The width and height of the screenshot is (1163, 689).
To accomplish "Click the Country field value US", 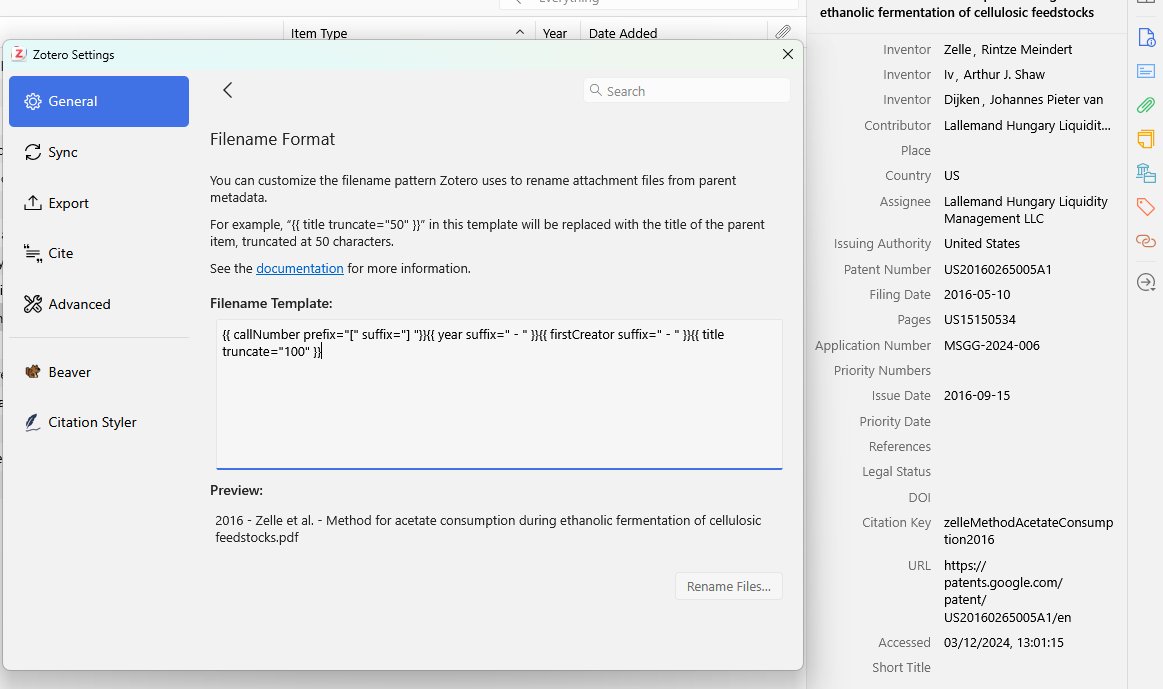I will pyautogui.click(x=952, y=176).
